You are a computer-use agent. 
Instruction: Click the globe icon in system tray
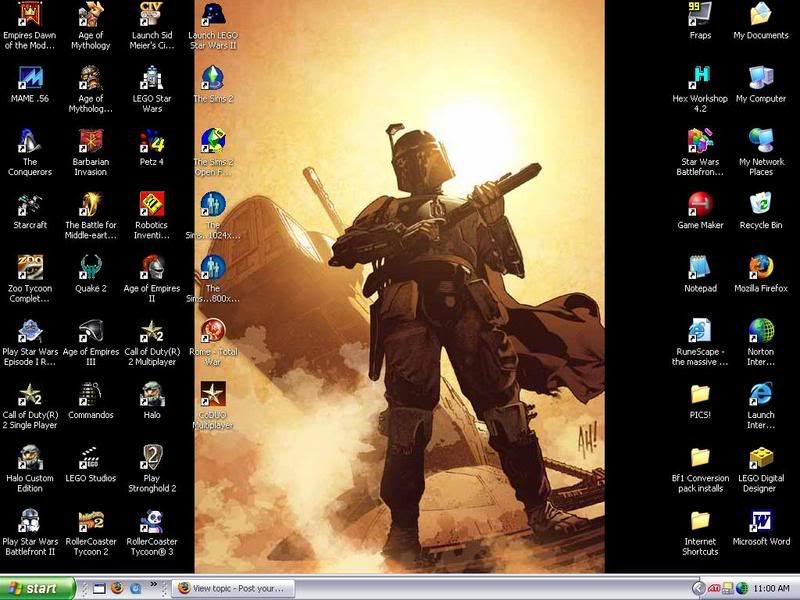click(741, 589)
